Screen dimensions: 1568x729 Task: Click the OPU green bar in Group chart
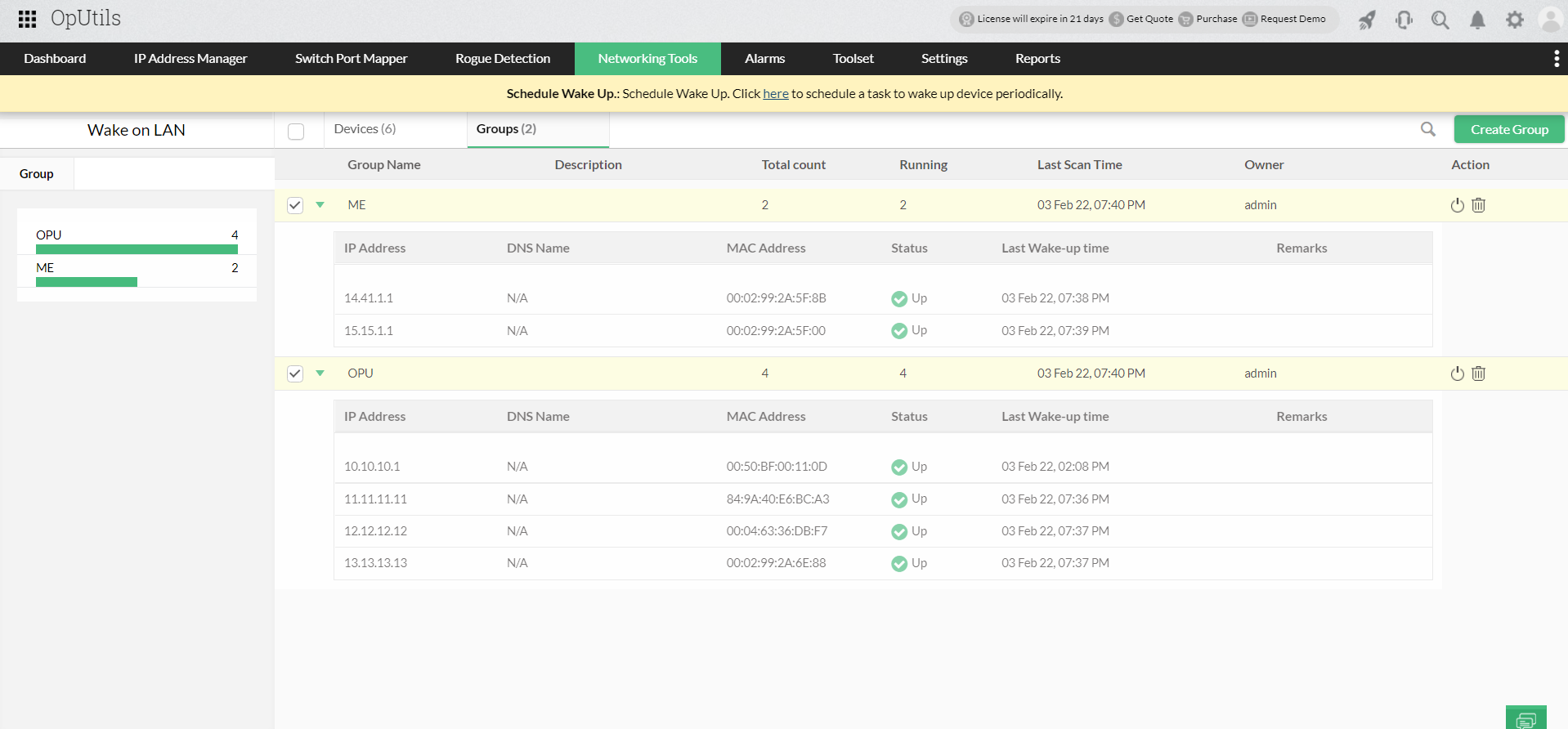tap(137, 249)
